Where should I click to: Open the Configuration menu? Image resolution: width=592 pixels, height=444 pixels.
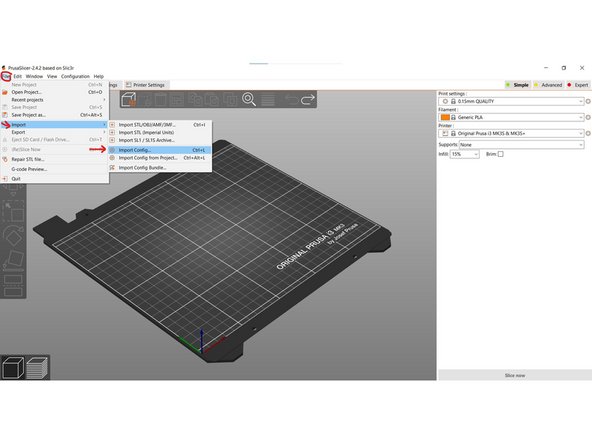(x=75, y=76)
